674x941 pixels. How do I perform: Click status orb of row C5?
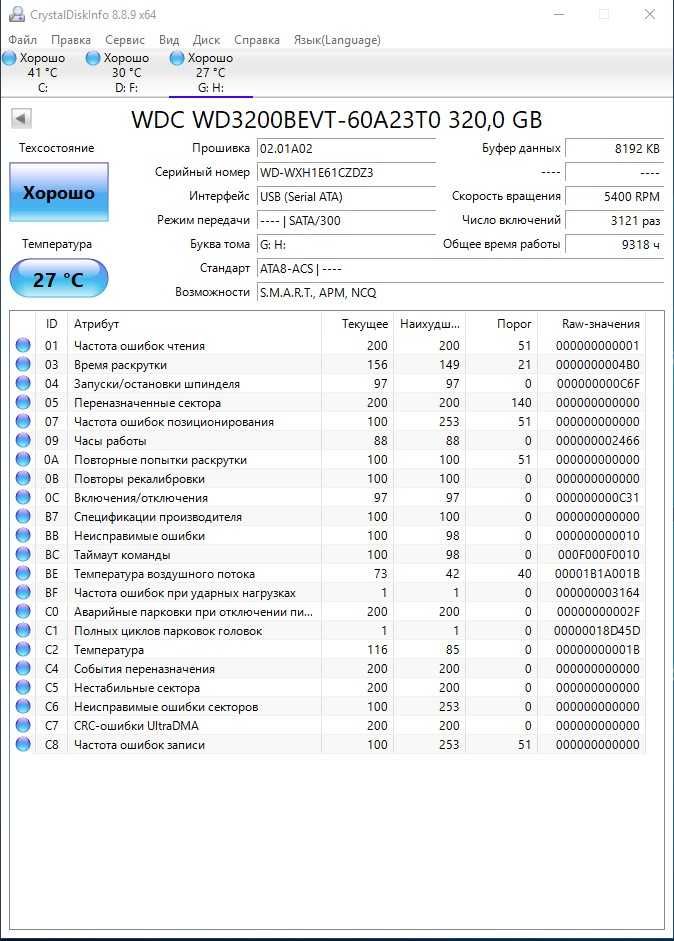(x=23, y=687)
